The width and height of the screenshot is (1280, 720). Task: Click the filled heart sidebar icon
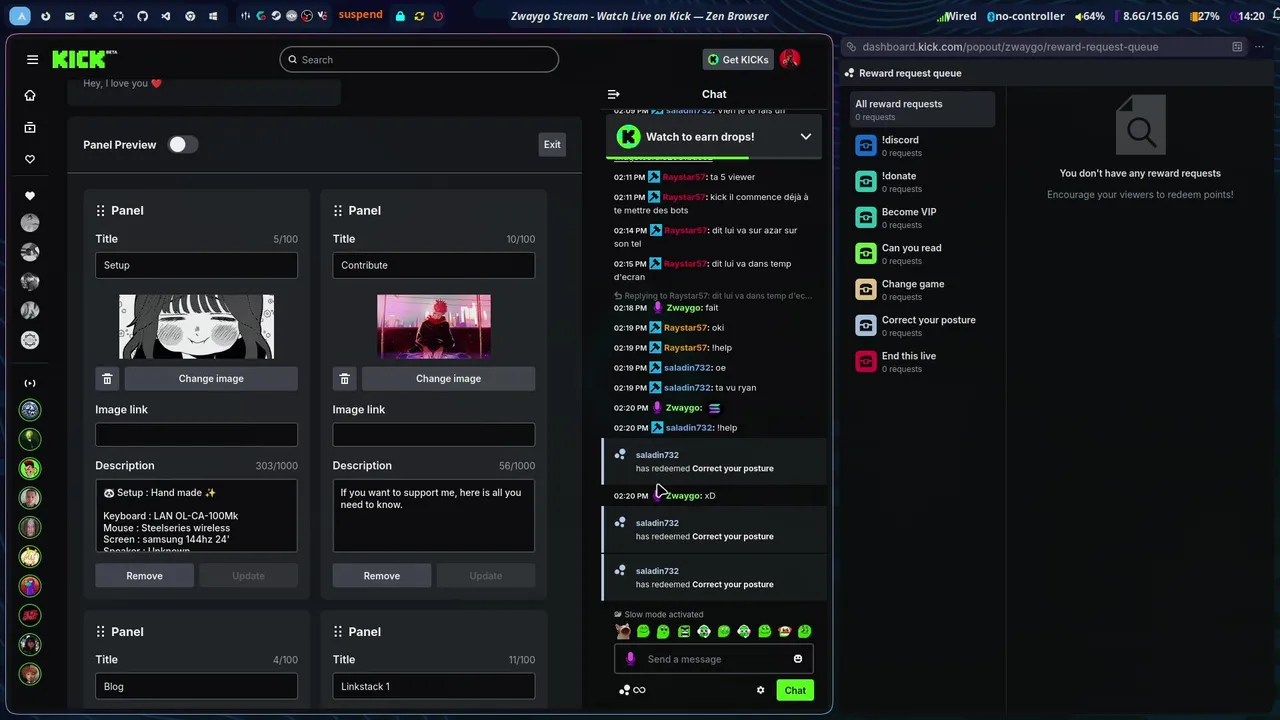coord(30,196)
